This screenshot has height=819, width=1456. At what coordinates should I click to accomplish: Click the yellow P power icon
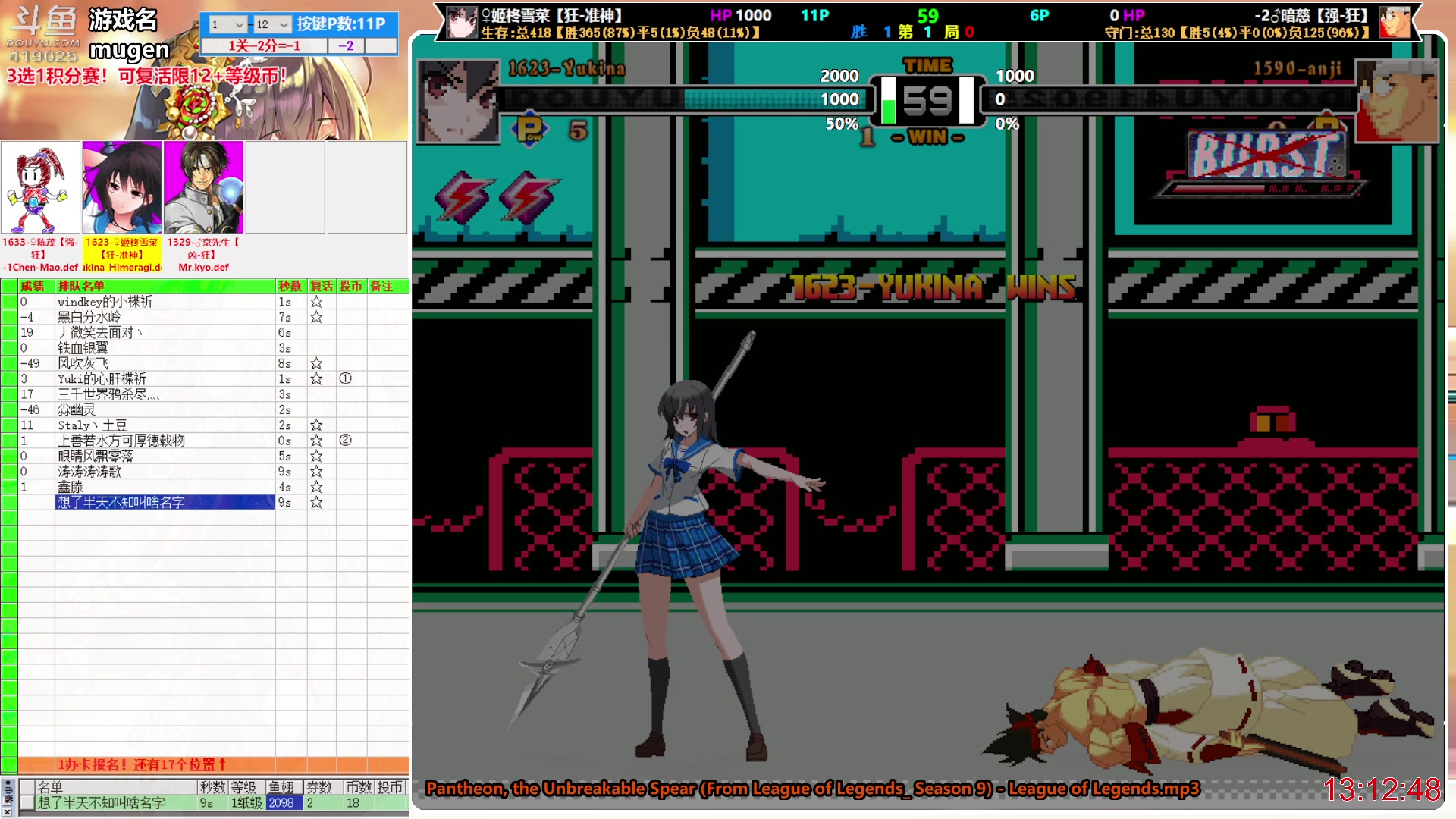530,130
